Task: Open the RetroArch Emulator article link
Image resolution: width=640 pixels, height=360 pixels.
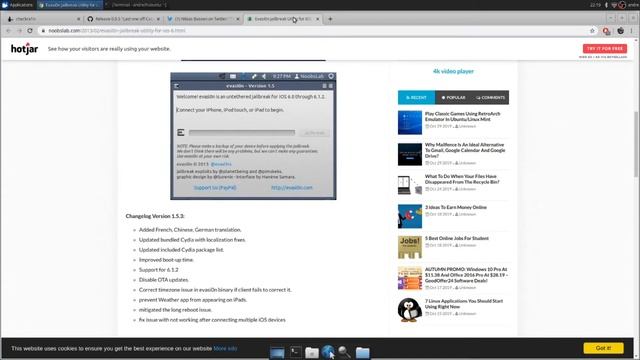Action: 462,116
